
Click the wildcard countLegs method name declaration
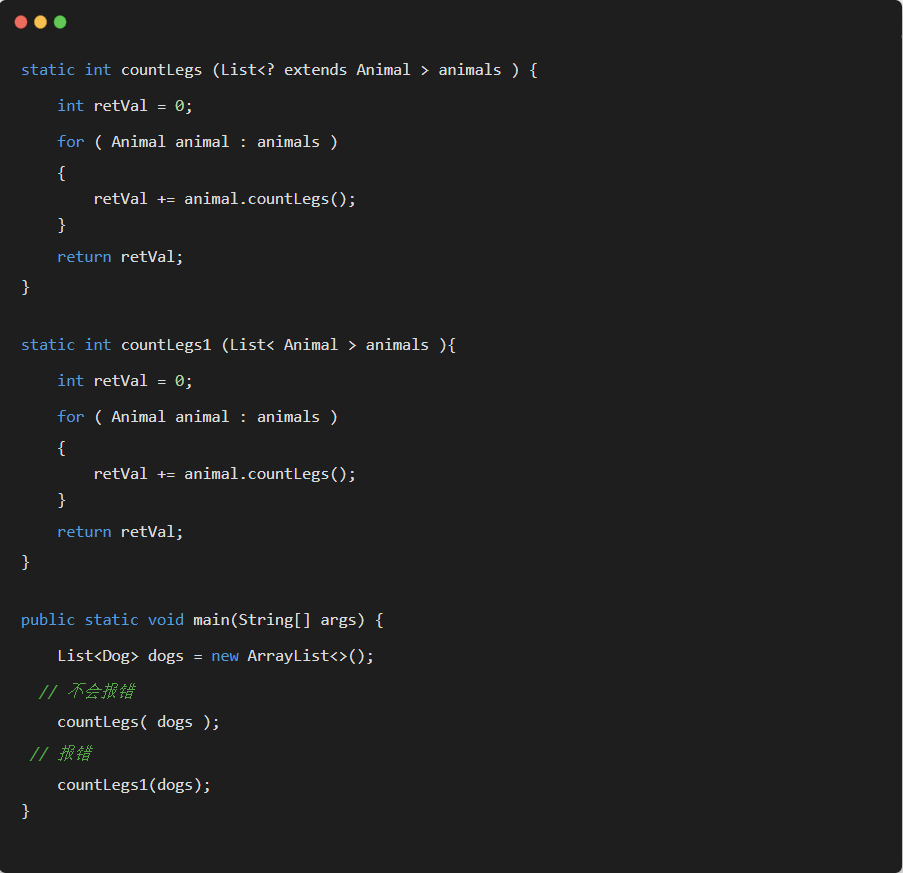click(161, 70)
